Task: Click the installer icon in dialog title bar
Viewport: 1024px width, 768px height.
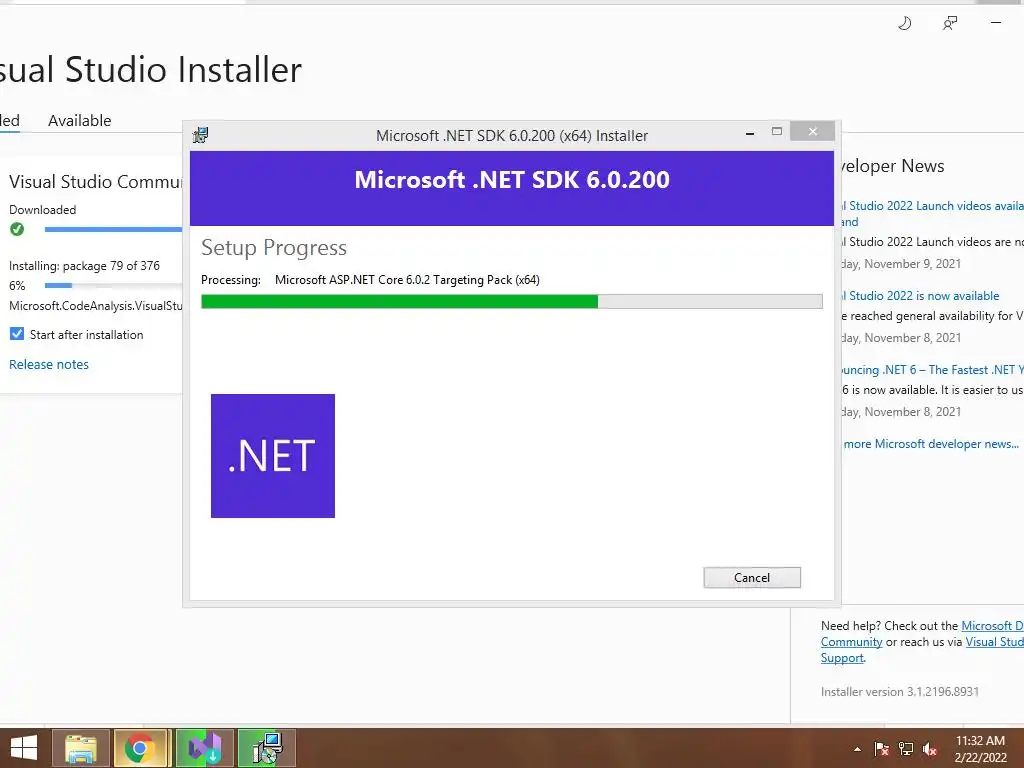Action: (200, 135)
